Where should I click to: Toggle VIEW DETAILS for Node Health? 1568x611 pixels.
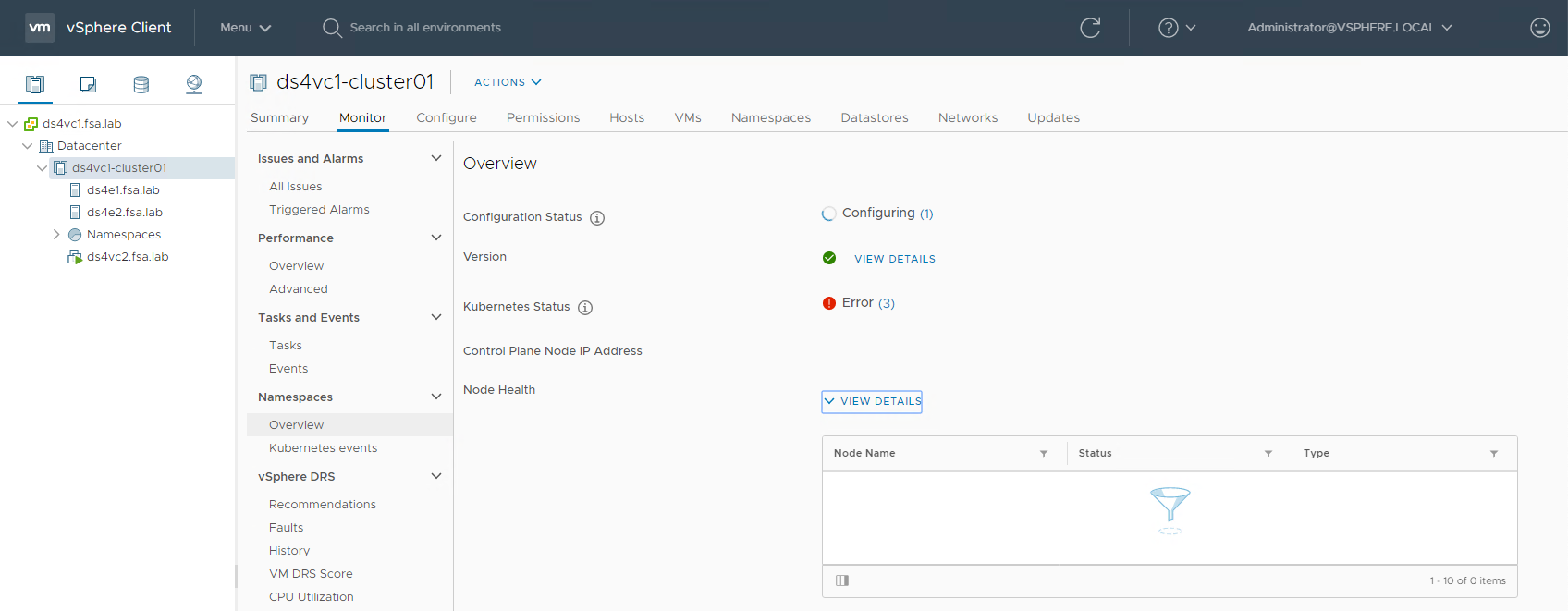click(872, 401)
